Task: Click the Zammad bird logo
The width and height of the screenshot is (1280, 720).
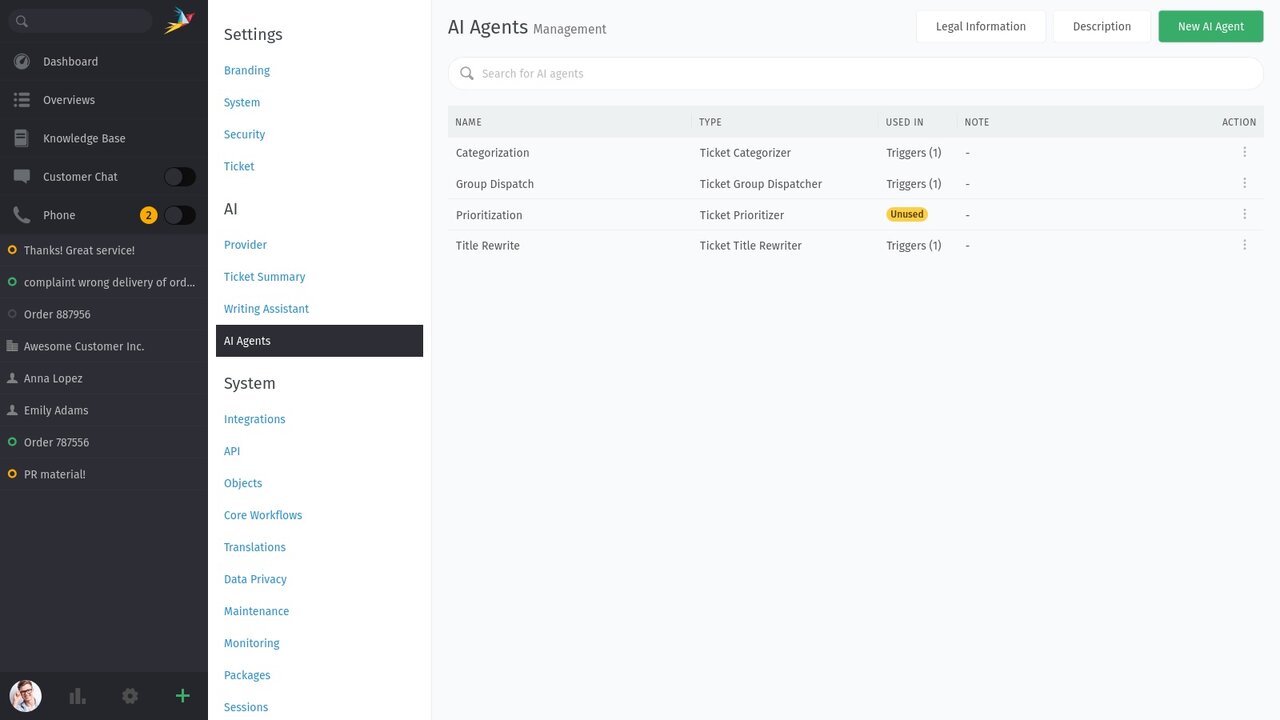Action: click(x=179, y=21)
